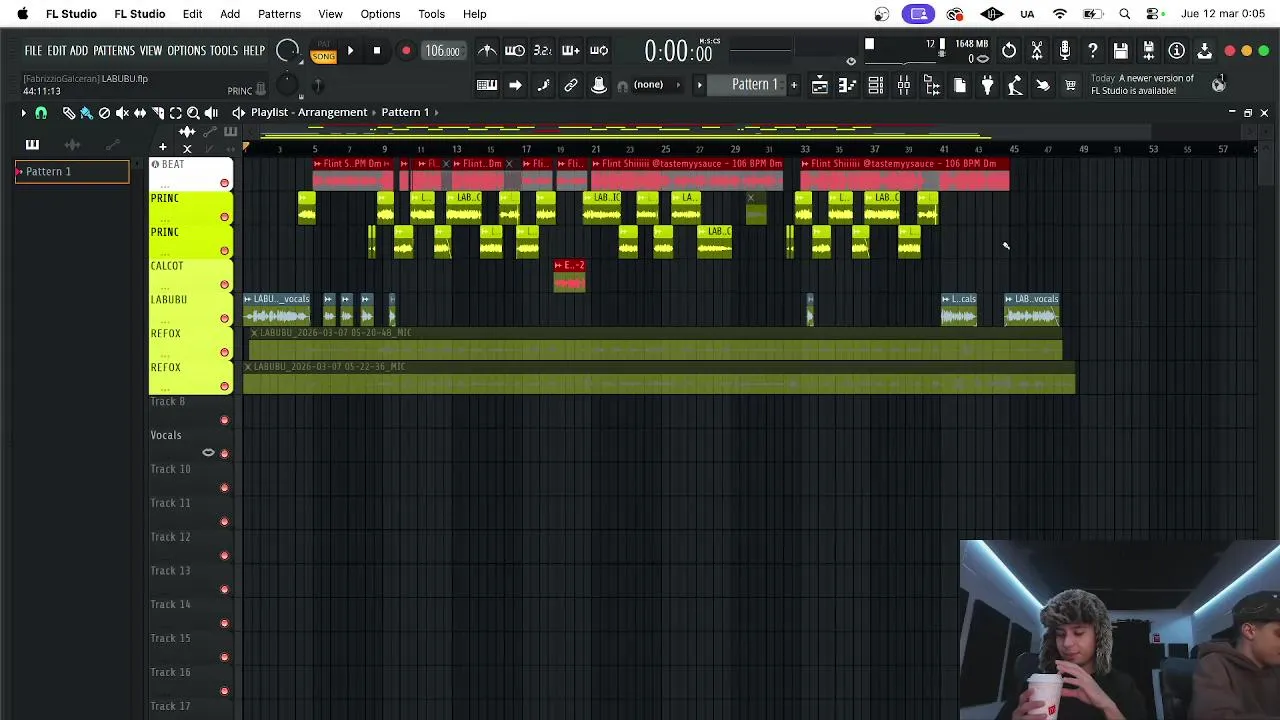Mute Track 10
Screen dimensions: 1280x720
(224, 488)
